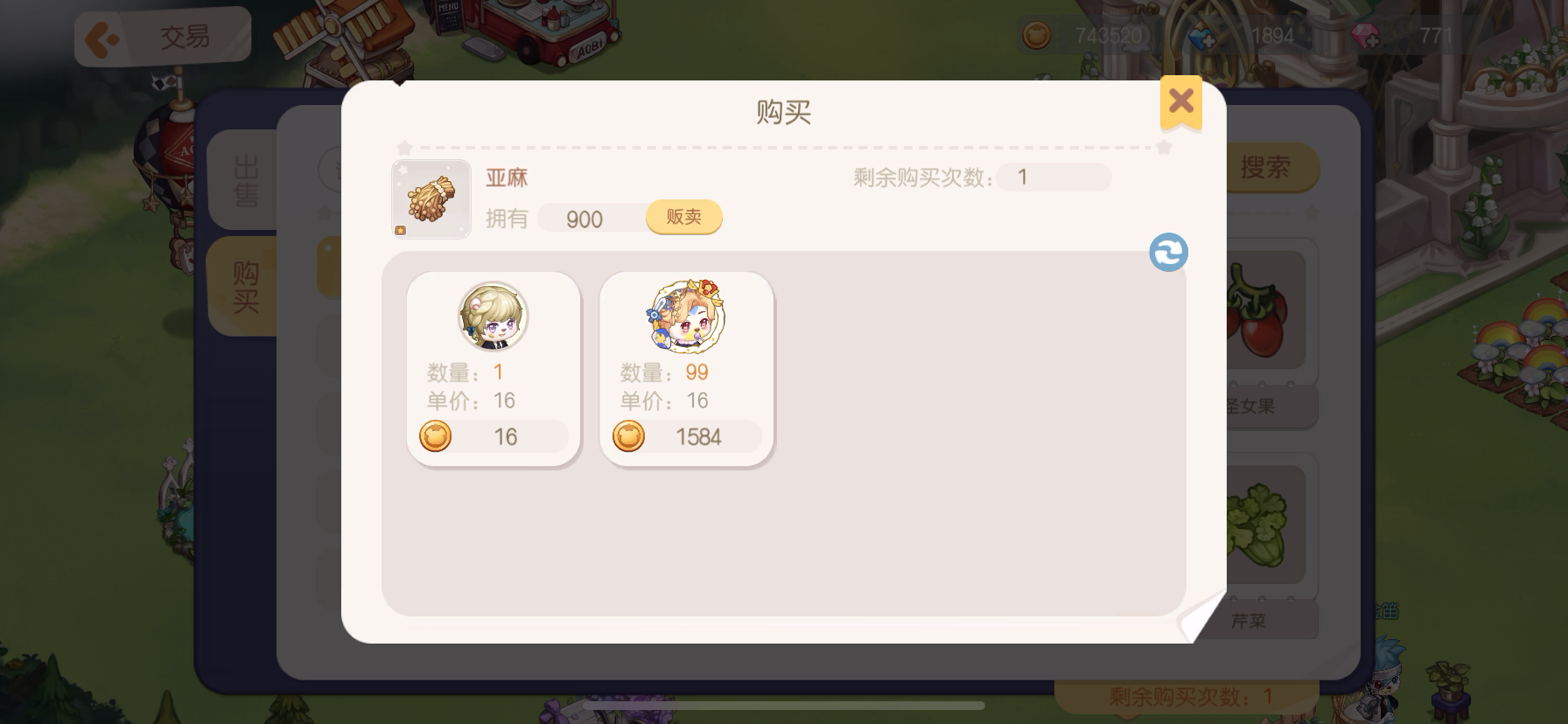Tap the gold coin balance icon
The height and width of the screenshot is (724, 1568).
[1037, 36]
